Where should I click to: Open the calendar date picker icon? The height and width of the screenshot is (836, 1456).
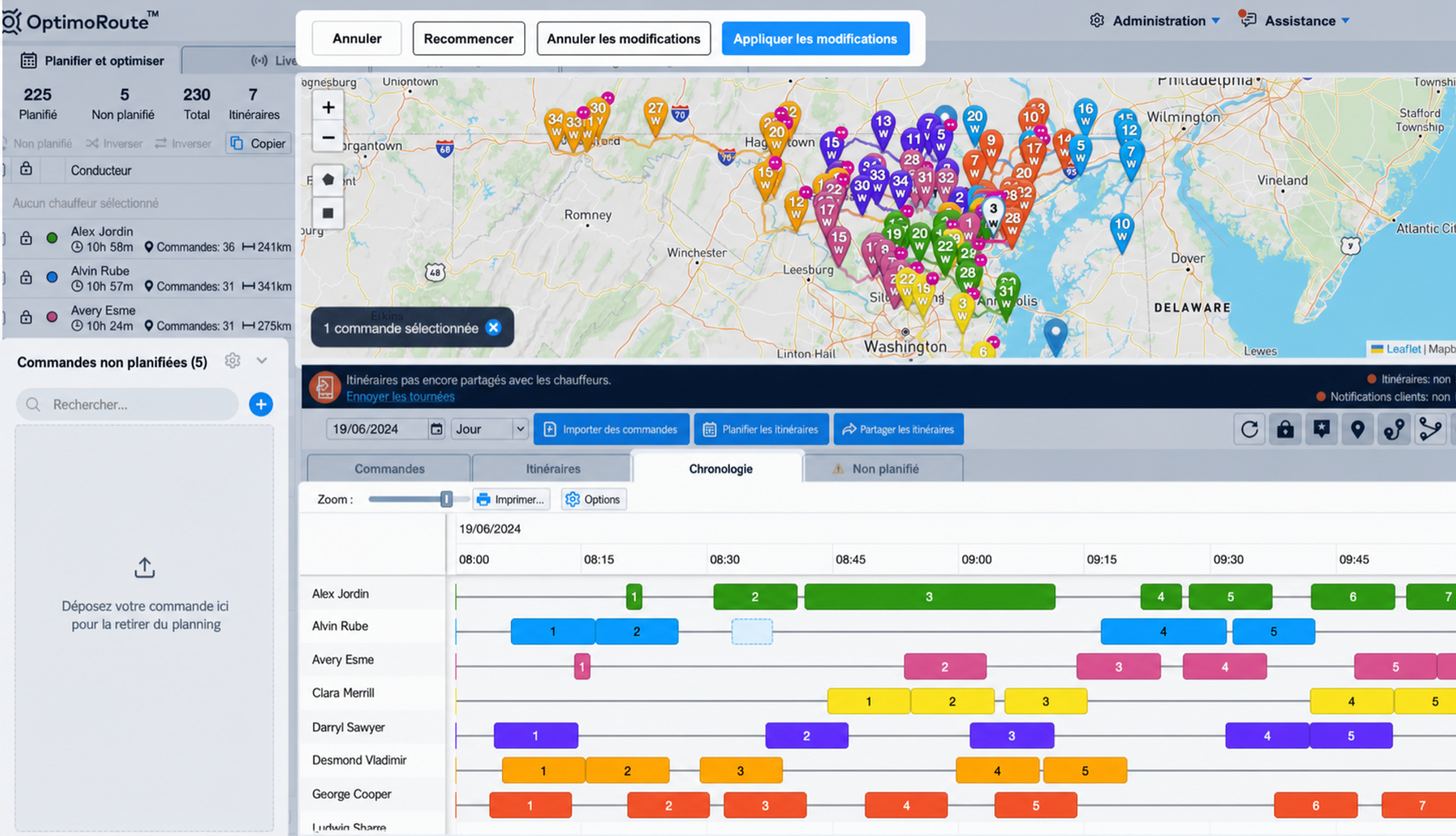(436, 429)
